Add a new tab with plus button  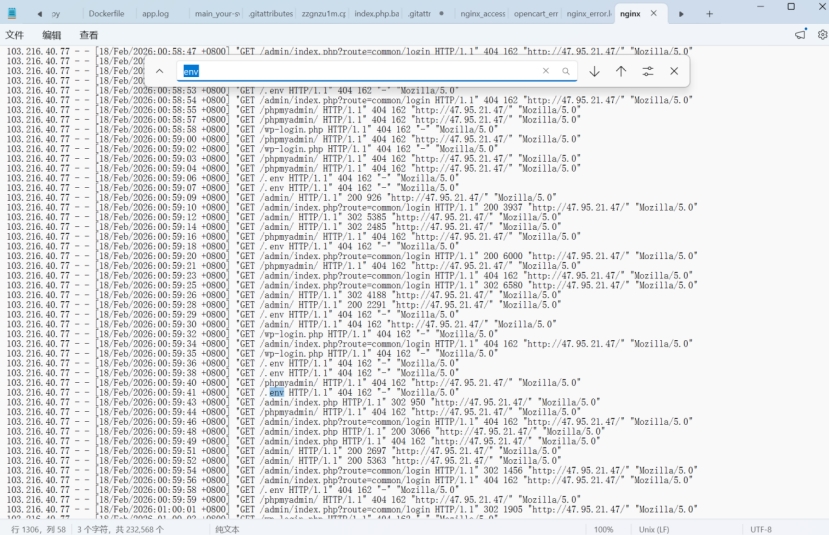point(710,14)
